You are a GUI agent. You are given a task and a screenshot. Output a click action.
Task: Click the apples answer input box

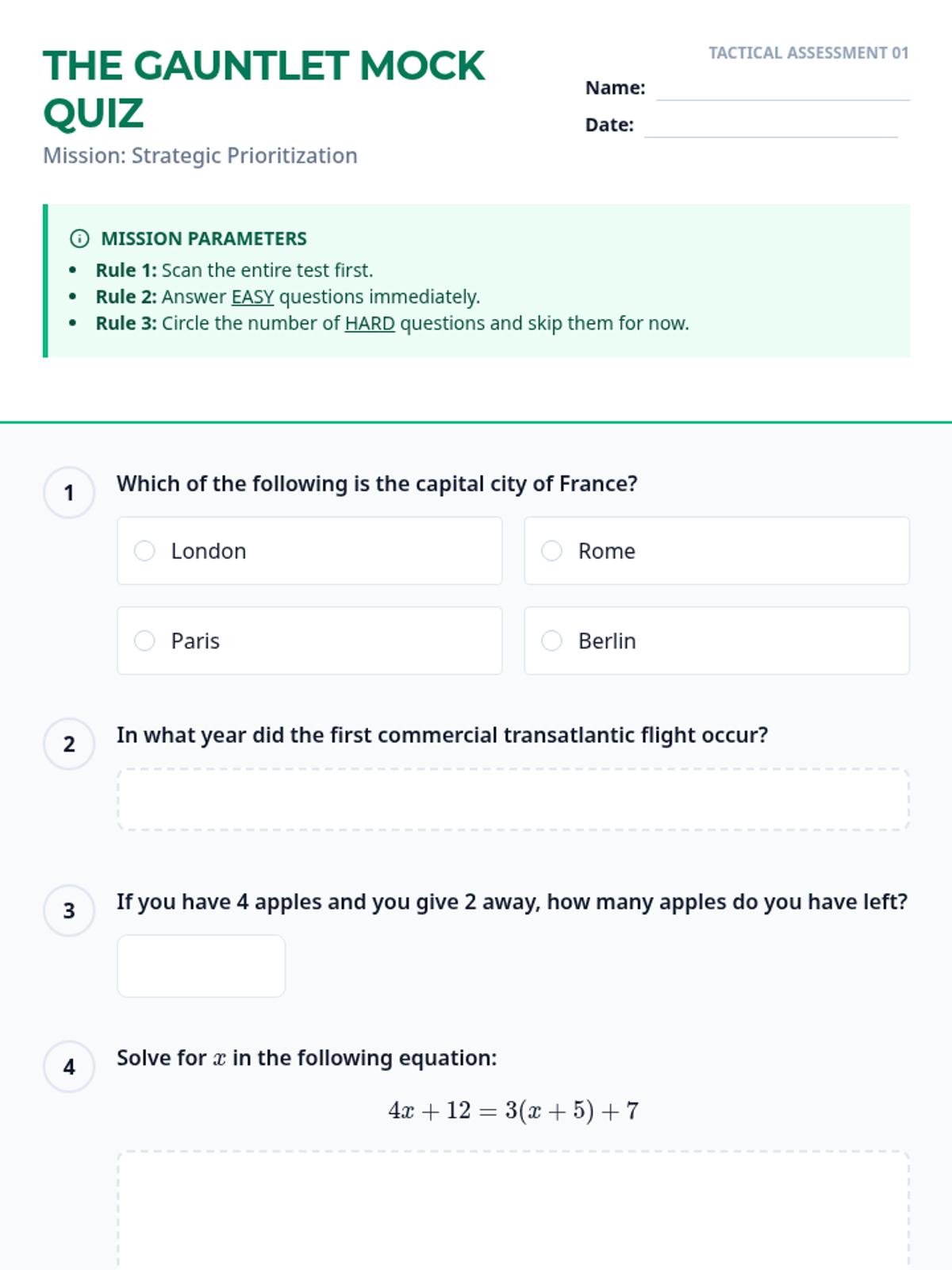201,966
